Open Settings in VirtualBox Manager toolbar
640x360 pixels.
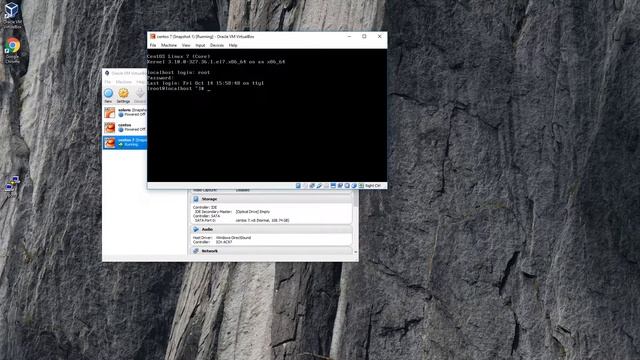123,96
